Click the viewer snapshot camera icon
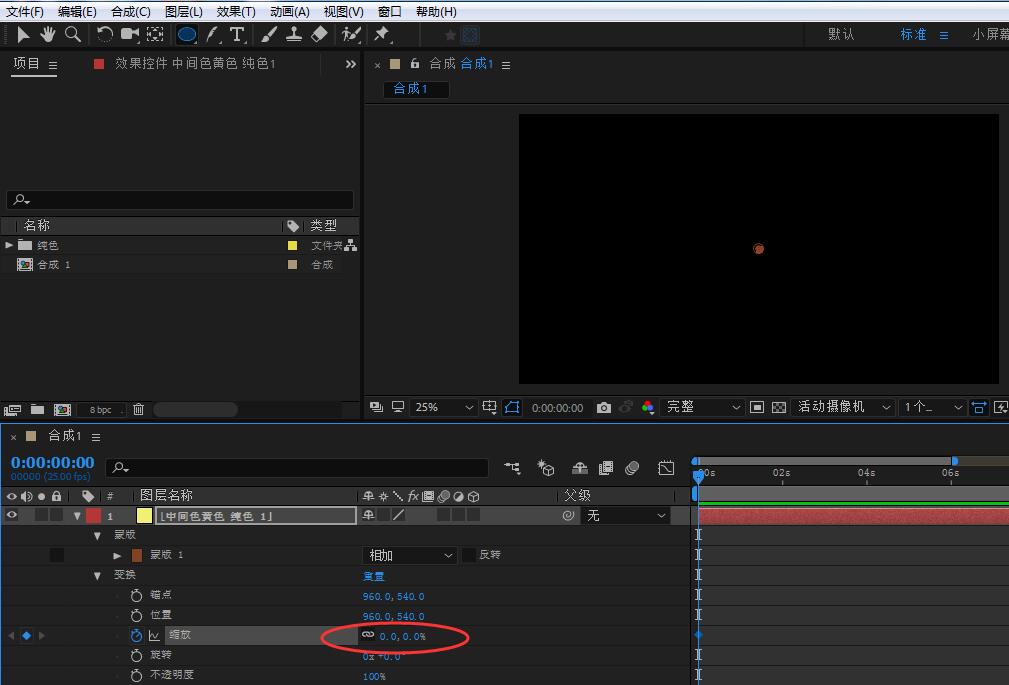This screenshot has height=685, width=1009. click(603, 408)
